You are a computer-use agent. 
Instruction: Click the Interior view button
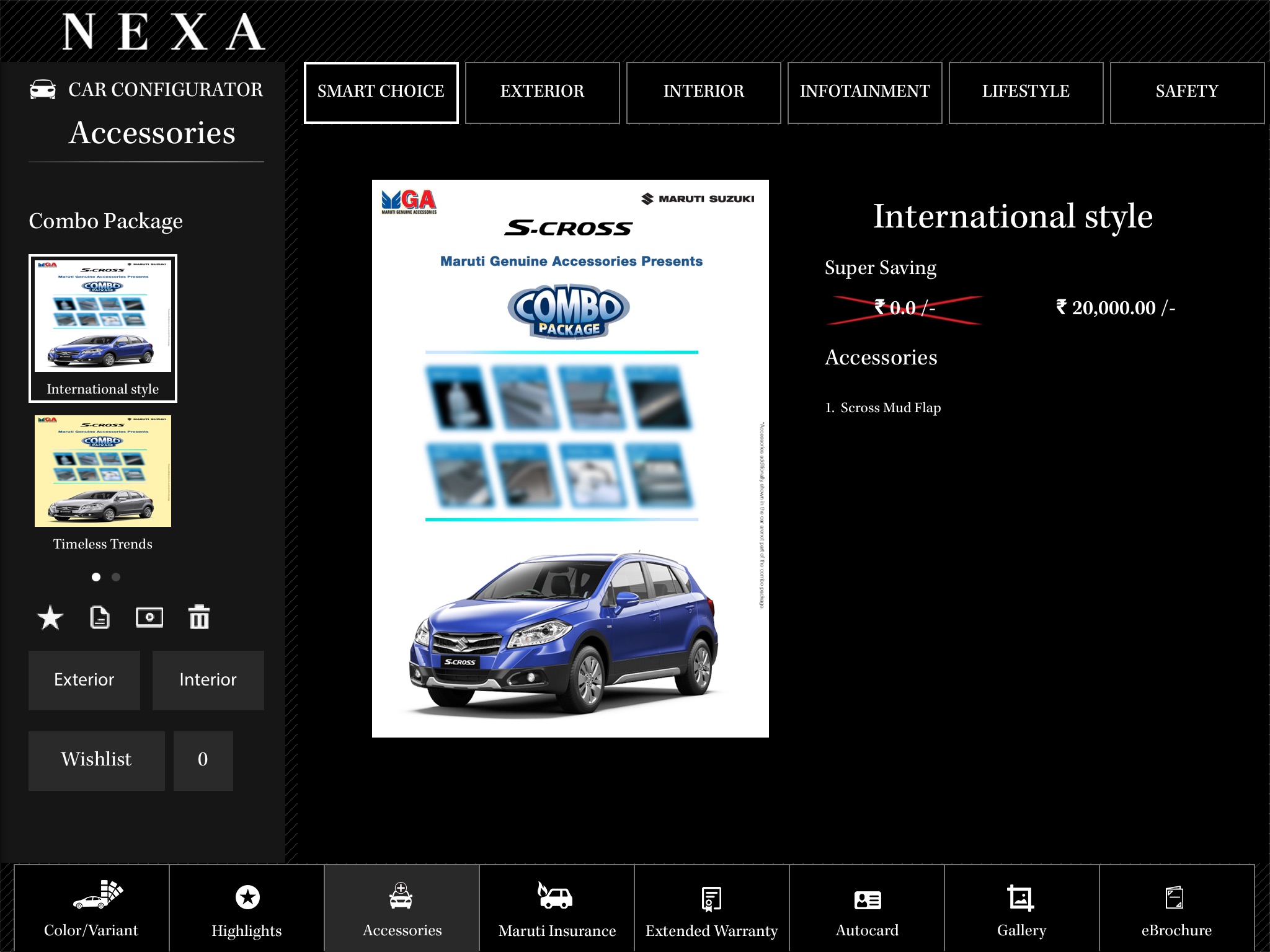pyautogui.click(x=208, y=680)
